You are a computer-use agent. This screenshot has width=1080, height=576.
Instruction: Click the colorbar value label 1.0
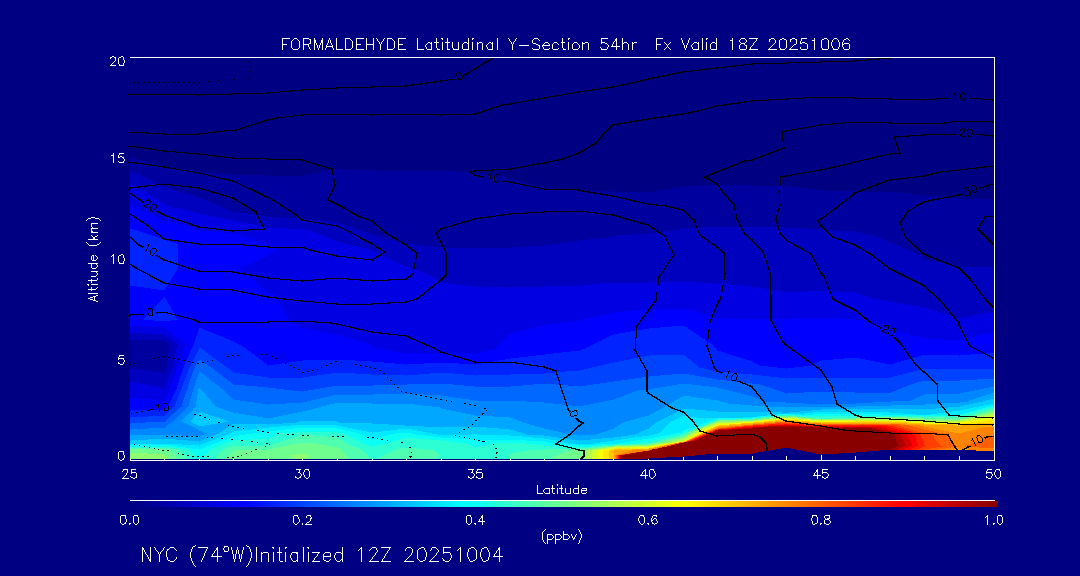pyautogui.click(x=993, y=520)
